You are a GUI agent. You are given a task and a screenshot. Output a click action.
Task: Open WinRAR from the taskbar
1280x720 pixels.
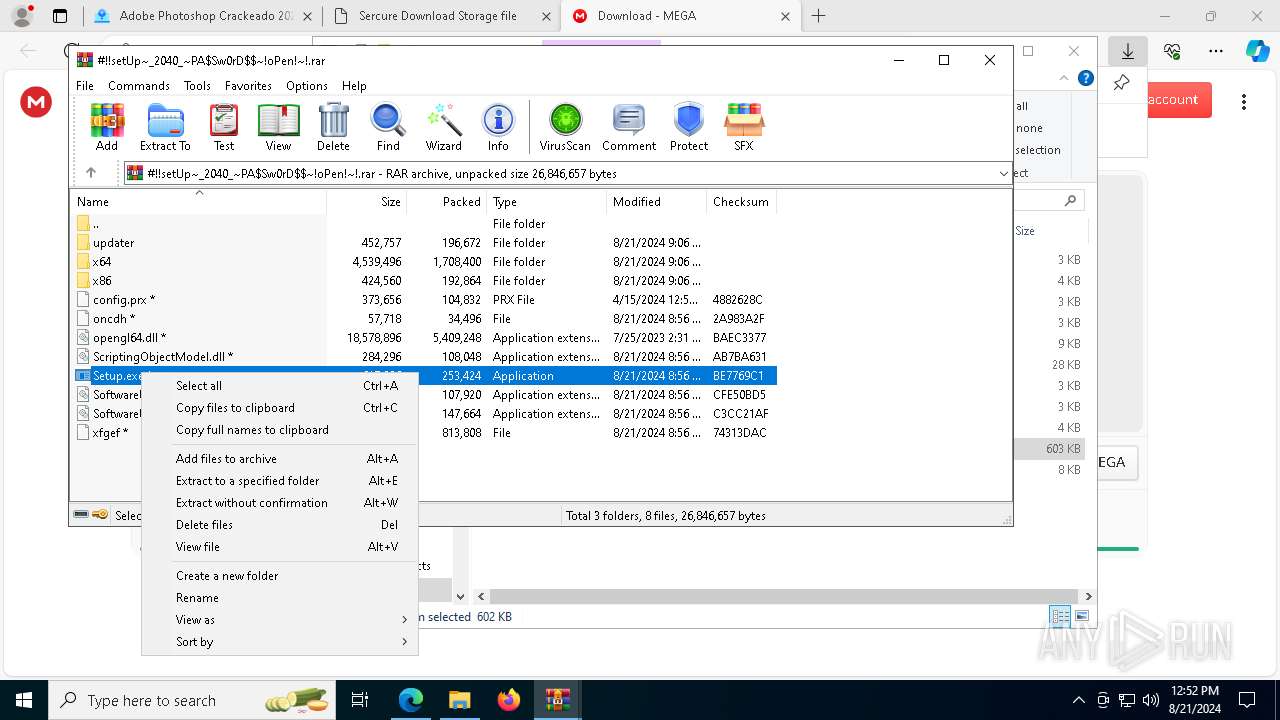557,700
